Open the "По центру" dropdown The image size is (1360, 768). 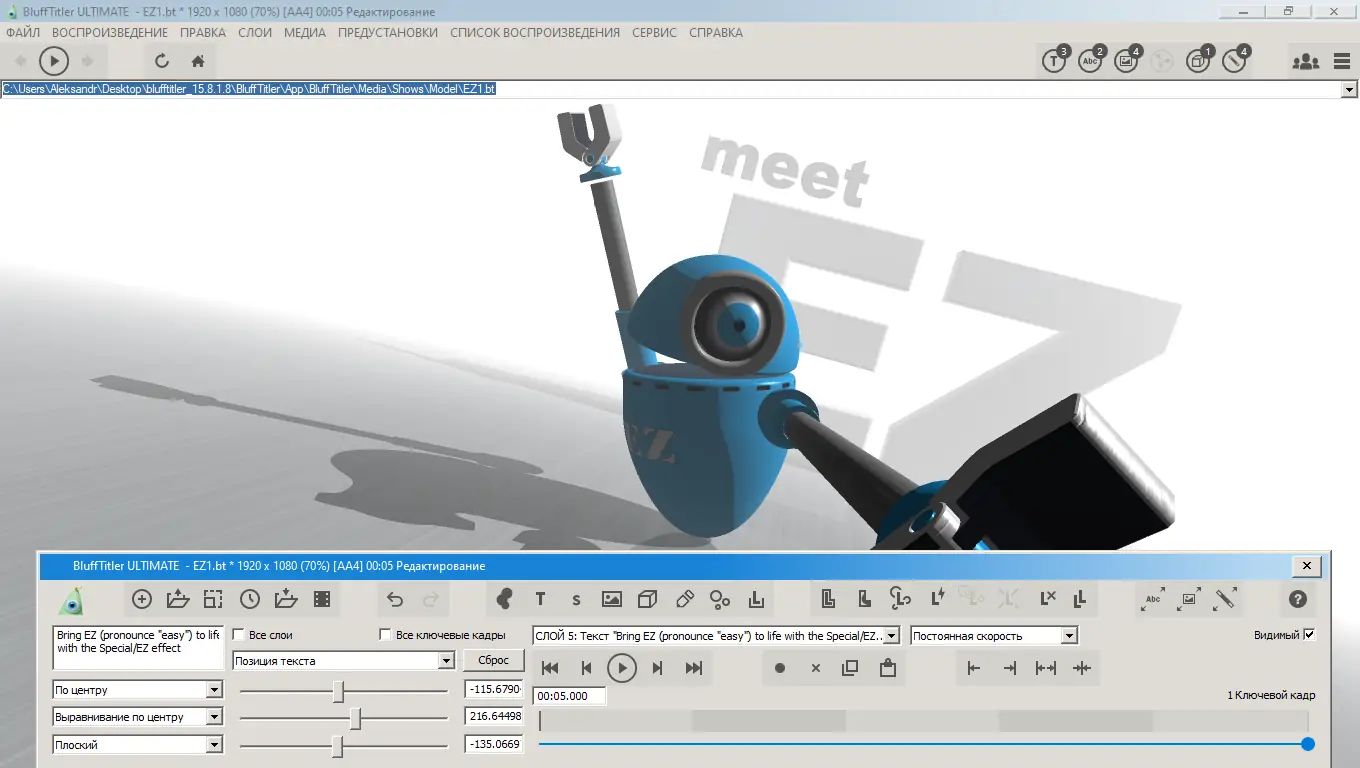coord(137,690)
